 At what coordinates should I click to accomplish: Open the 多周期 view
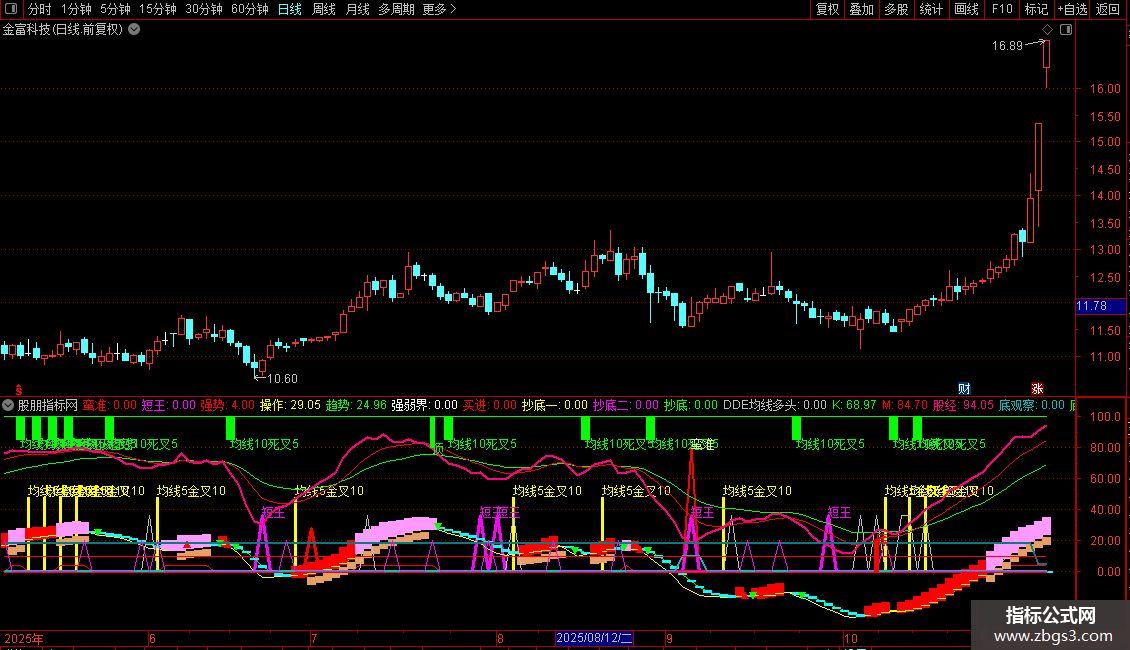coord(396,9)
